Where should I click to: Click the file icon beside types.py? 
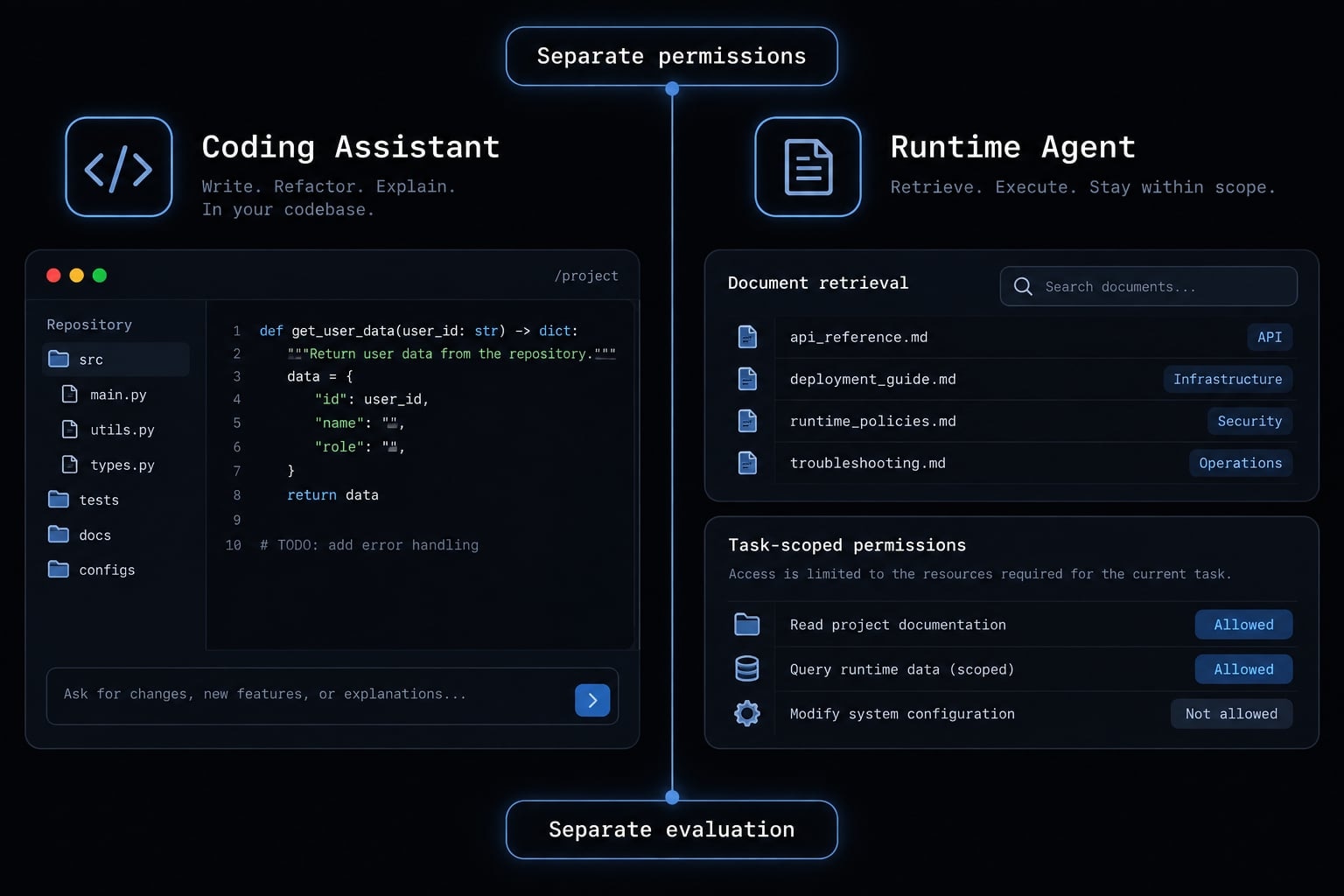point(70,465)
